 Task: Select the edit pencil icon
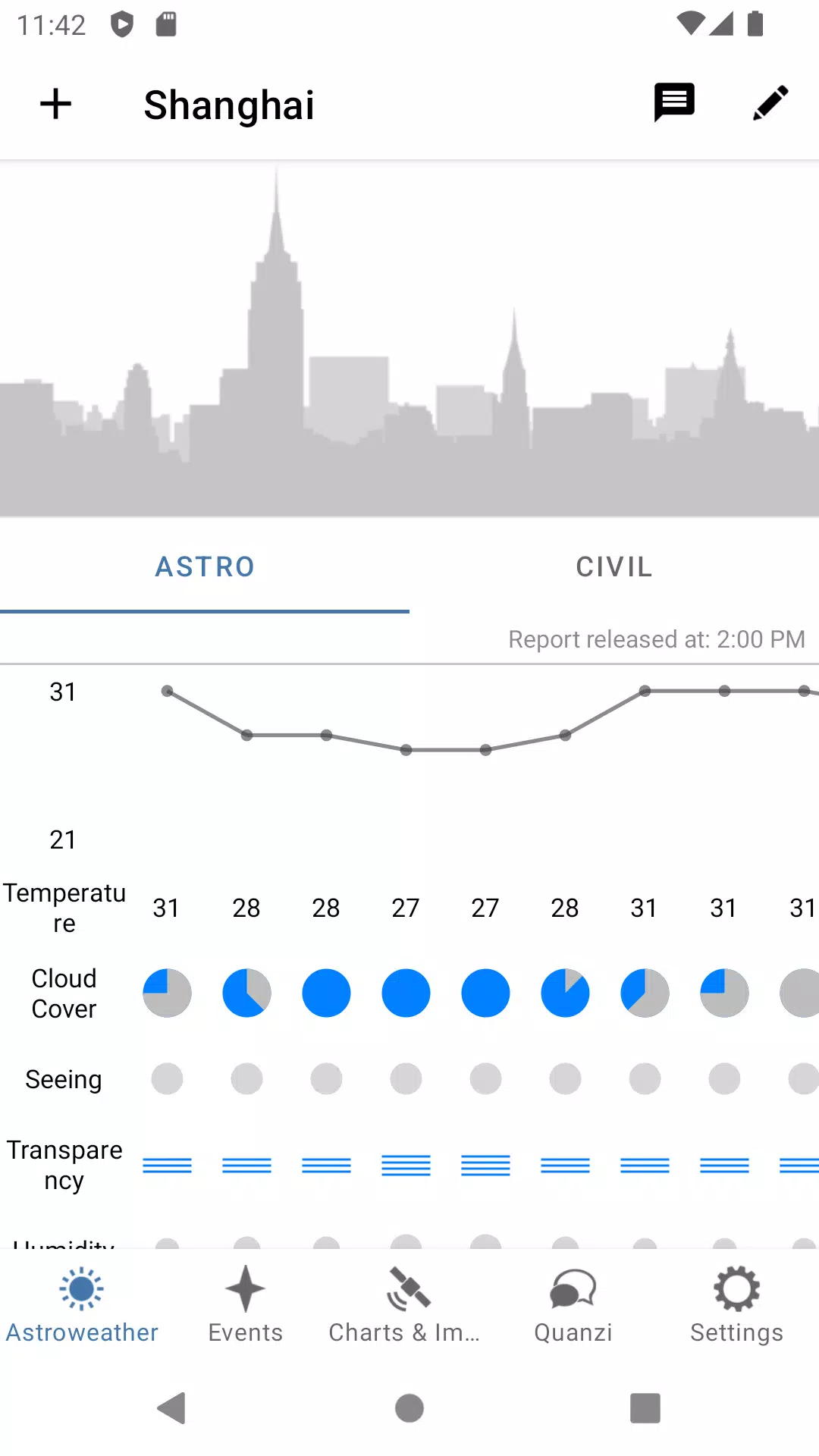click(x=771, y=102)
